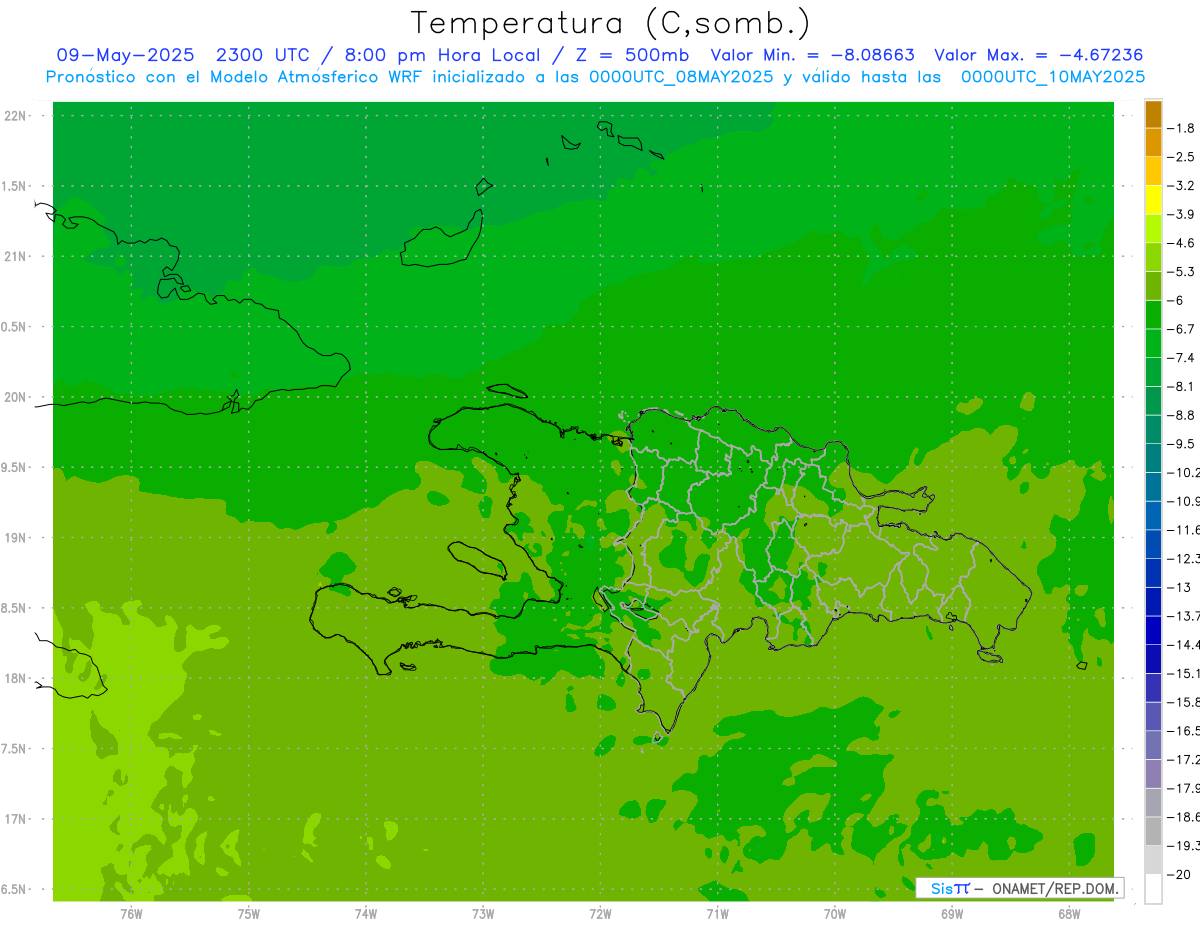Click the '17N' latitude label
This screenshot has width=1200, height=927.
tap(15, 819)
